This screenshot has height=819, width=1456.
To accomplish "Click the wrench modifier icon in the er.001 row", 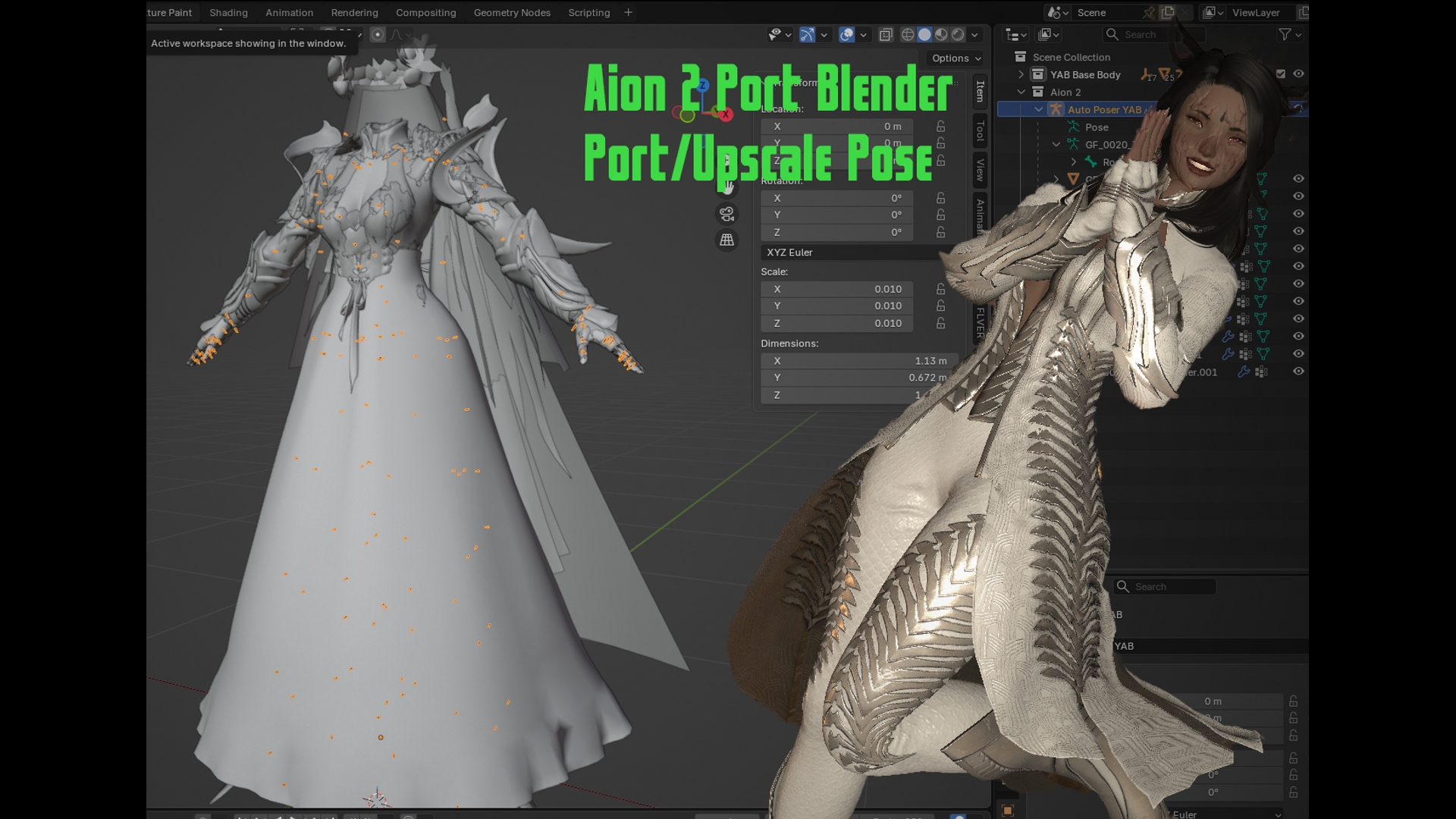I will [1244, 372].
